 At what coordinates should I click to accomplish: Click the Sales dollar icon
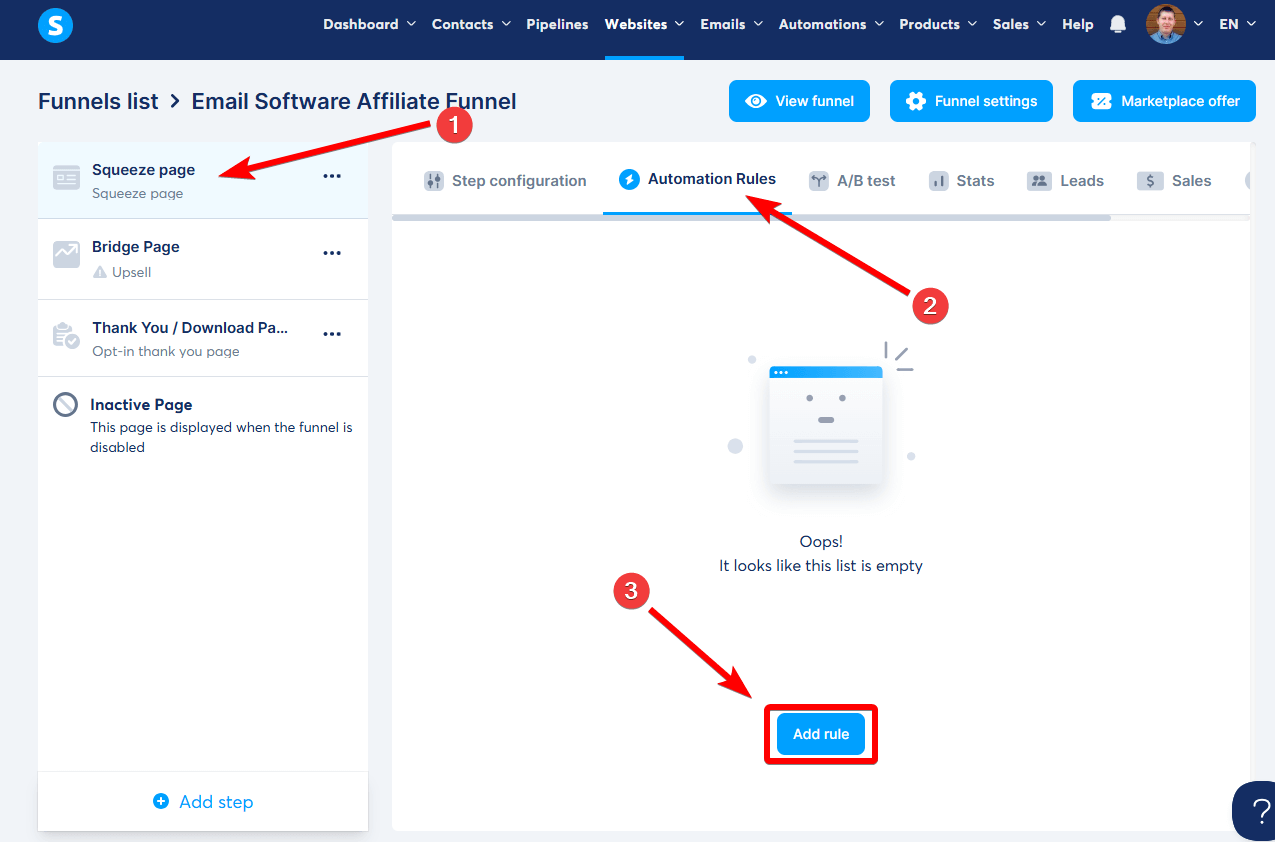[x=1150, y=181]
